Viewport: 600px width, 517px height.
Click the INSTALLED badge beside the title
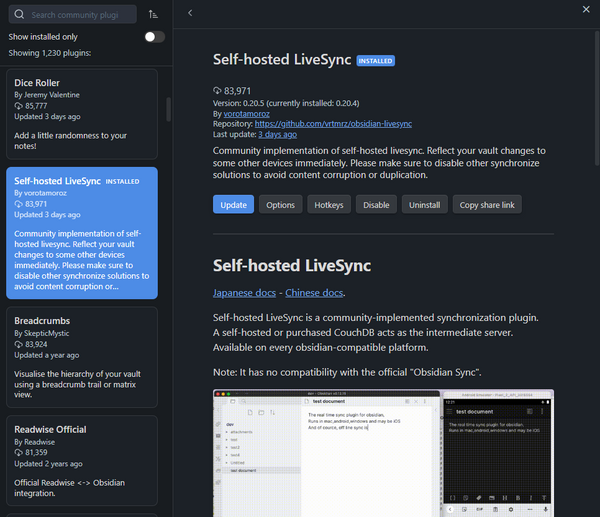point(375,60)
